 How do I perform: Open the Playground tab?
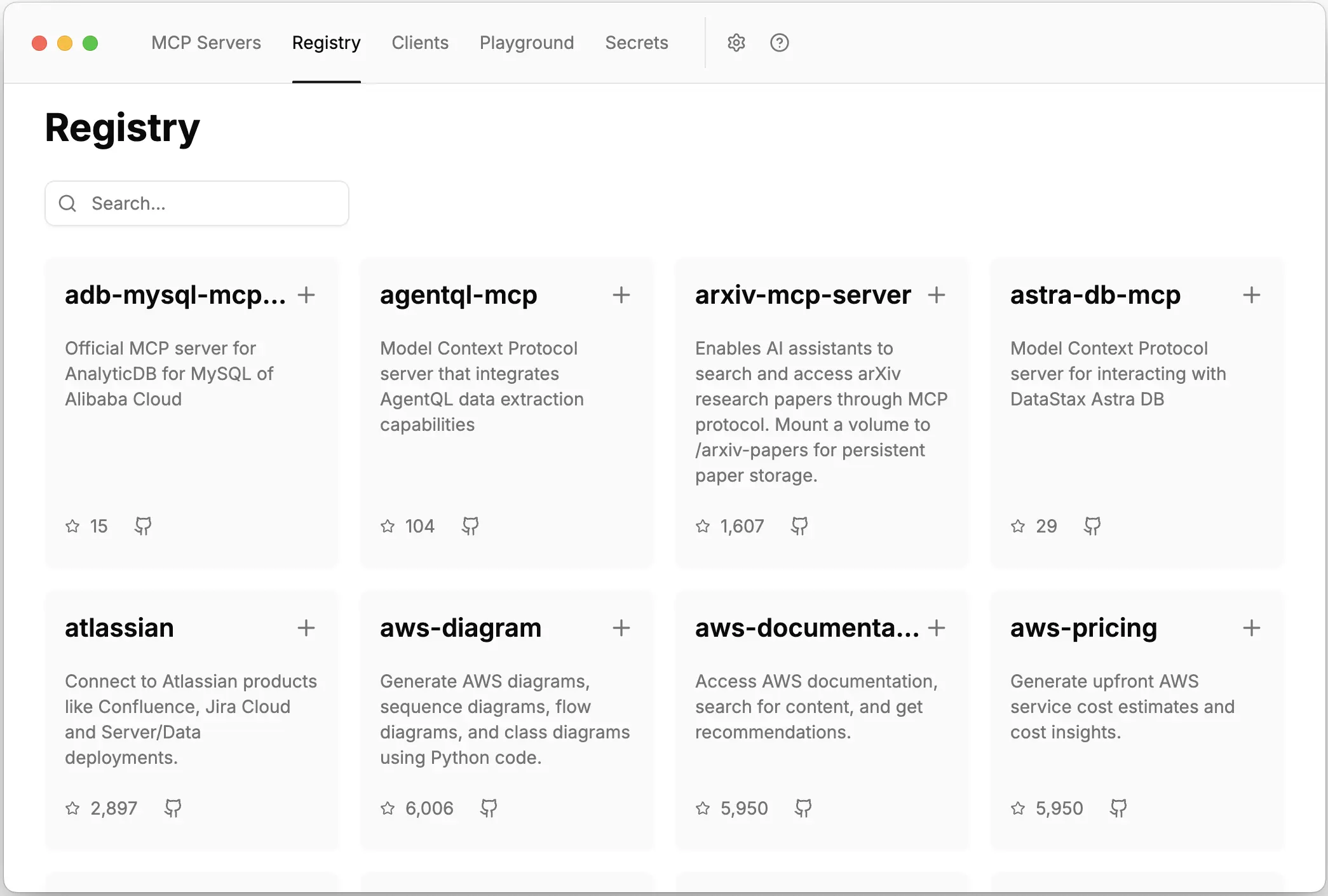point(527,43)
